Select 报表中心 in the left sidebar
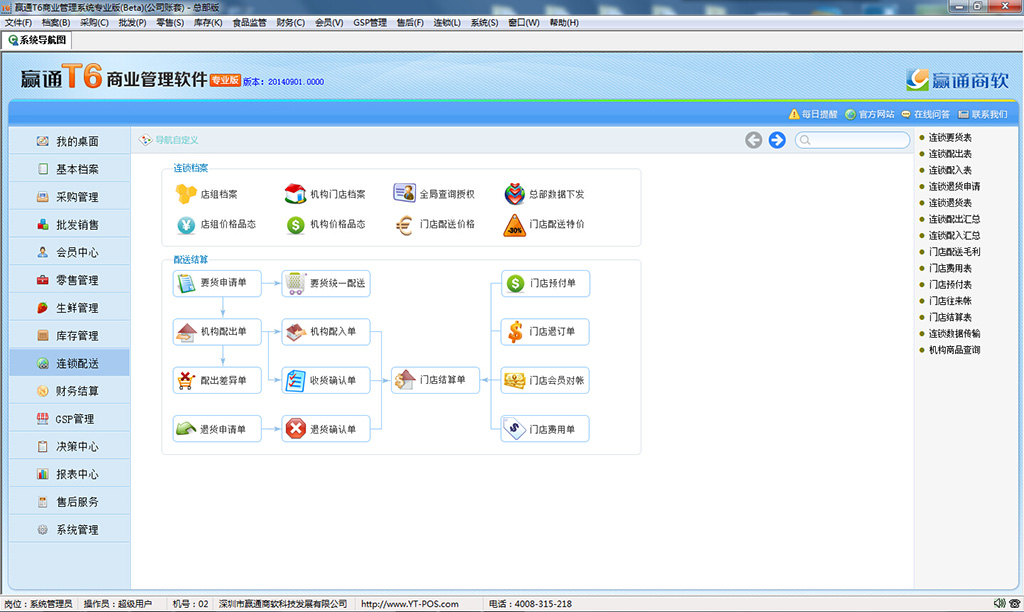 77,475
